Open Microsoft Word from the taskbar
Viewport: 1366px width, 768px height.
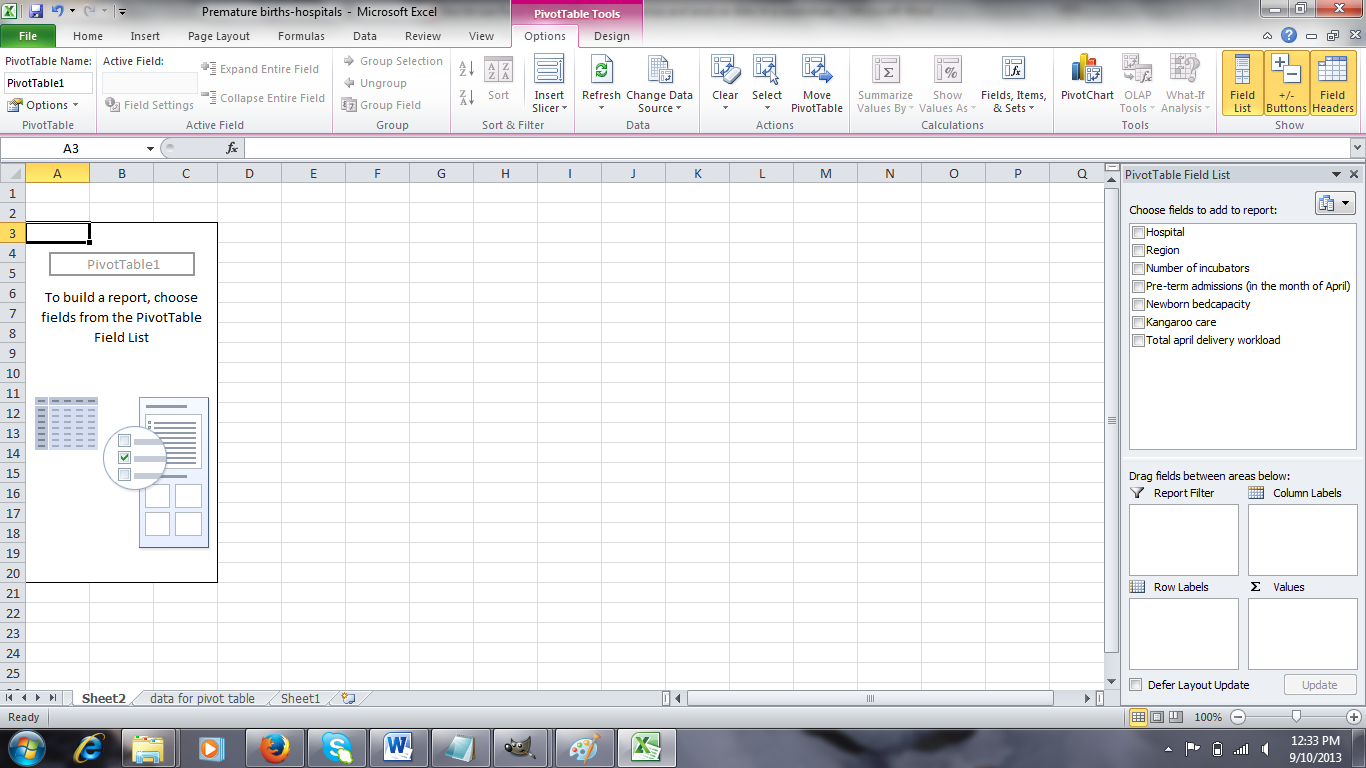pos(398,747)
